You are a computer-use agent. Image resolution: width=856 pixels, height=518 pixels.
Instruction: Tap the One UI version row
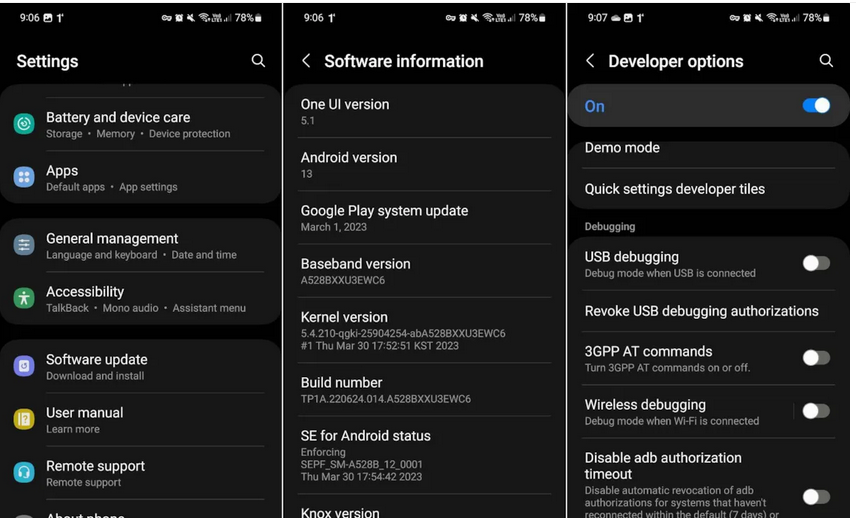pos(424,112)
